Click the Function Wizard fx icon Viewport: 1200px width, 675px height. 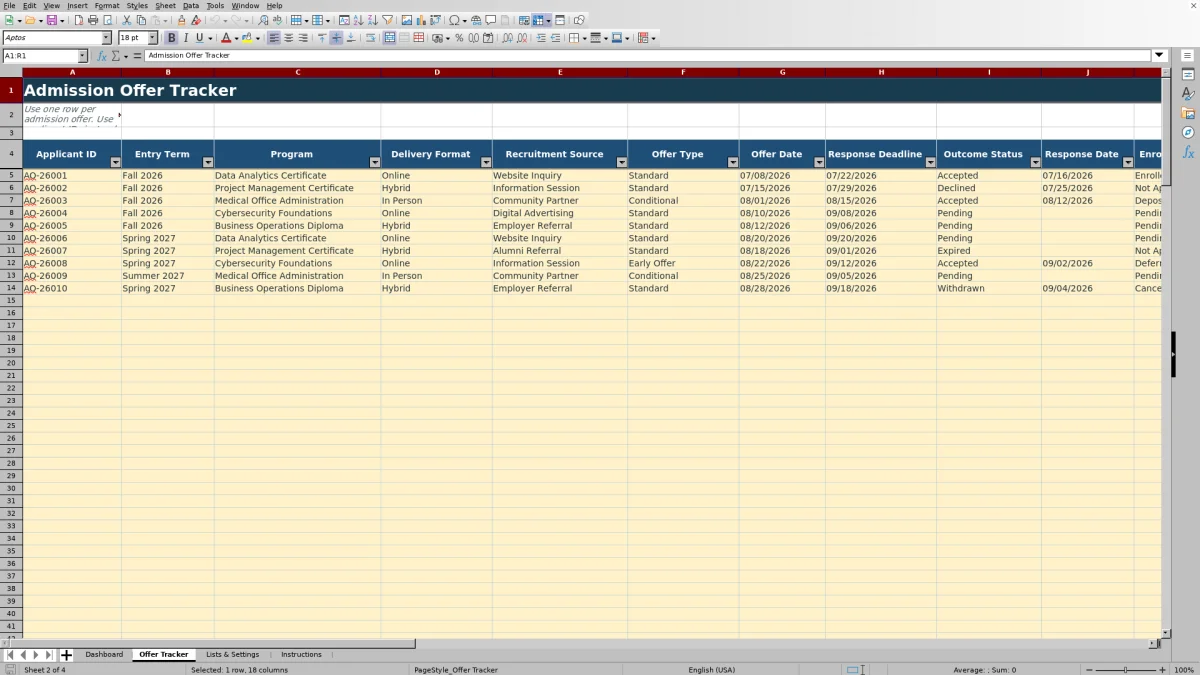click(x=102, y=56)
